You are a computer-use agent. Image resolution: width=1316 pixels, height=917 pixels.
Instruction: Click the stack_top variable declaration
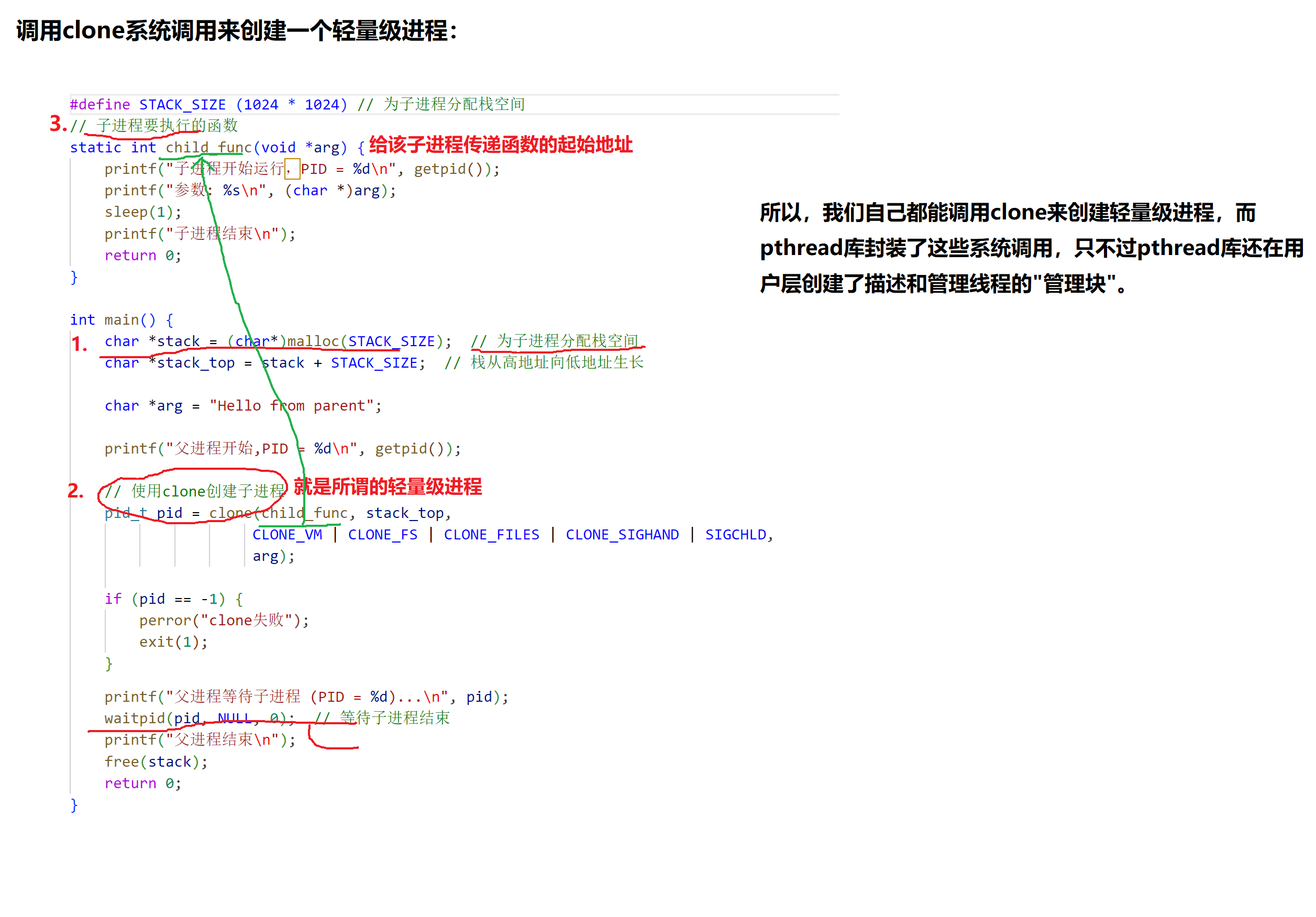point(195,363)
